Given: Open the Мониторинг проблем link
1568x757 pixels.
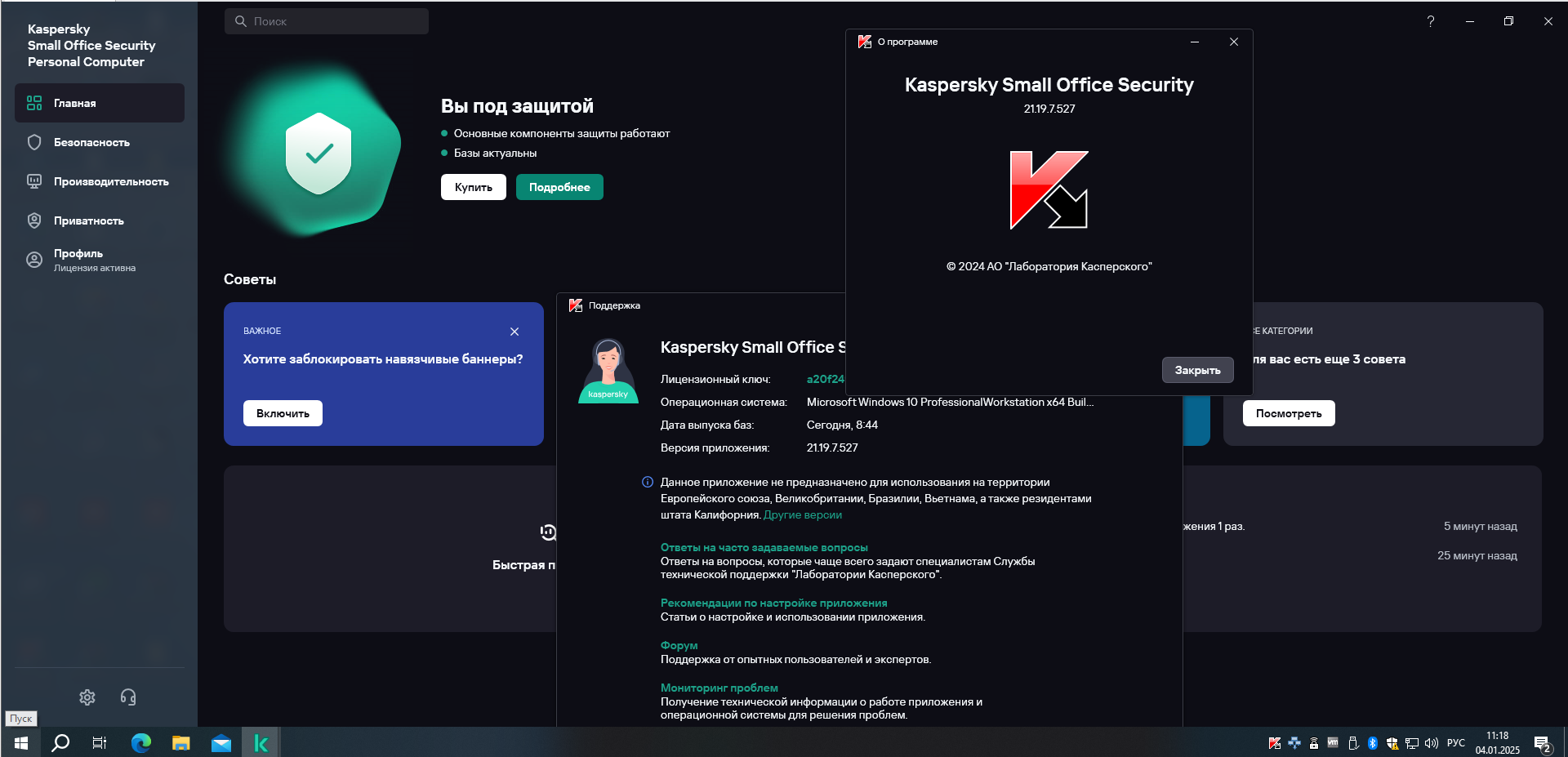Looking at the screenshot, I should (719, 688).
